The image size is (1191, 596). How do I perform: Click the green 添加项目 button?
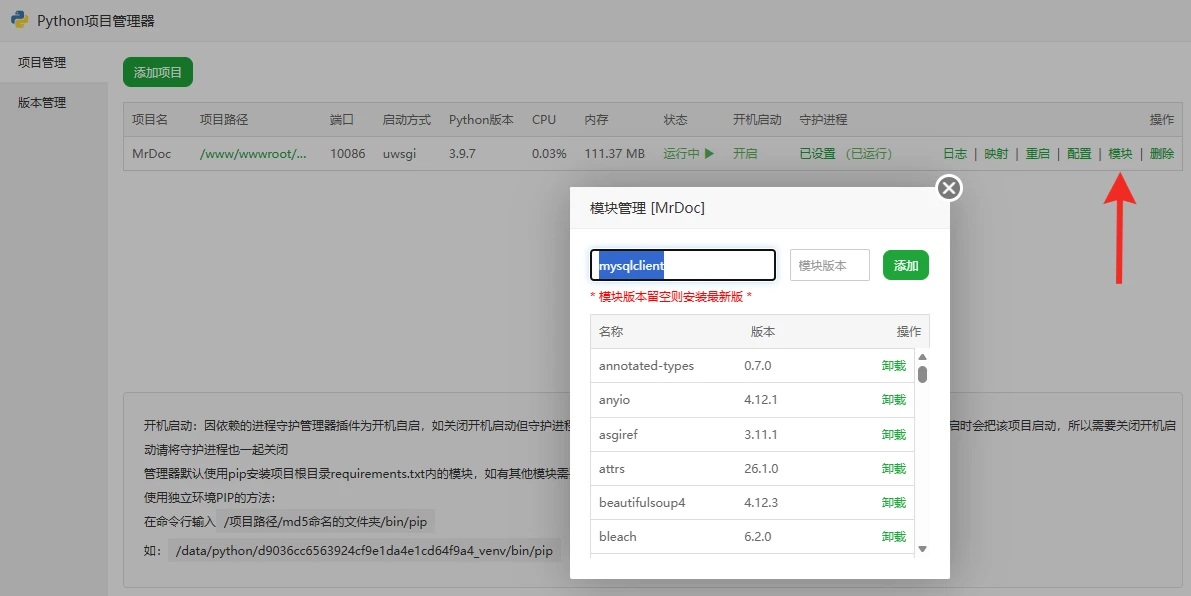tap(158, 72)
